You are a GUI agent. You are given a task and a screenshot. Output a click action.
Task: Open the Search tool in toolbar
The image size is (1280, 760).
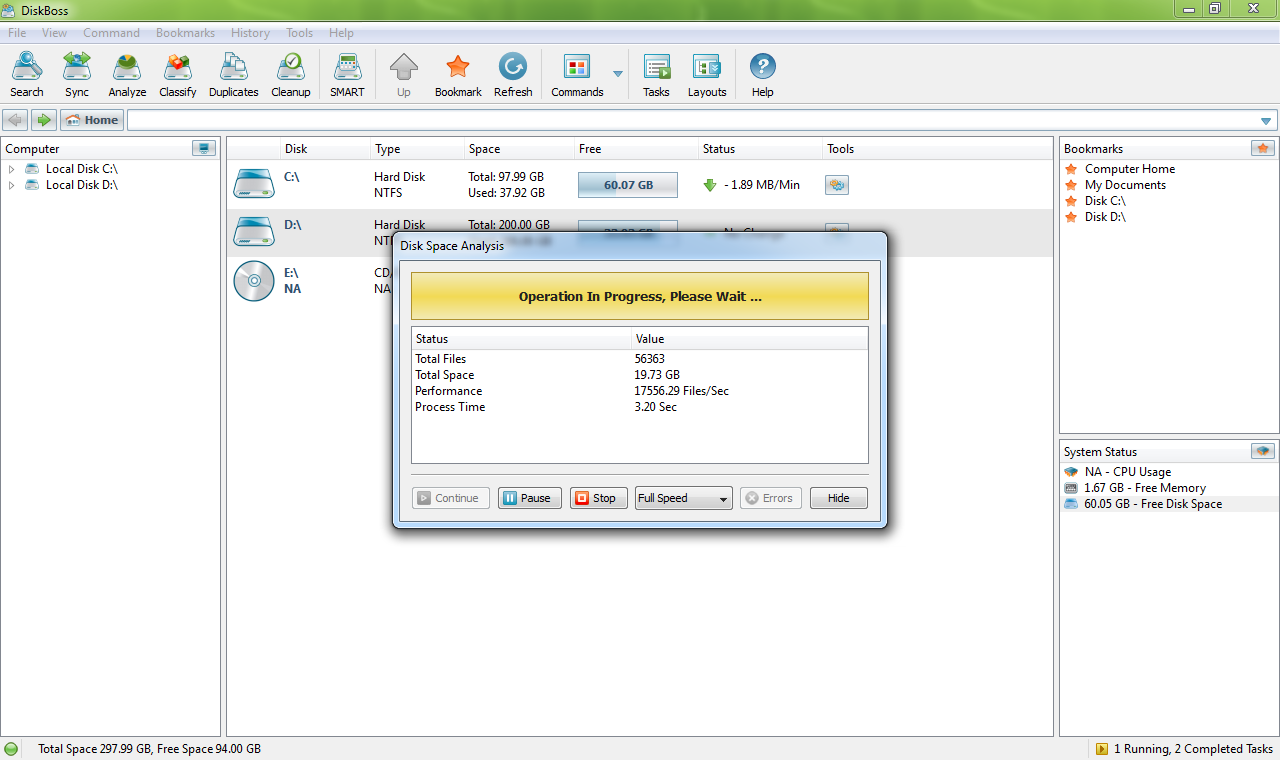coord(27,75)
